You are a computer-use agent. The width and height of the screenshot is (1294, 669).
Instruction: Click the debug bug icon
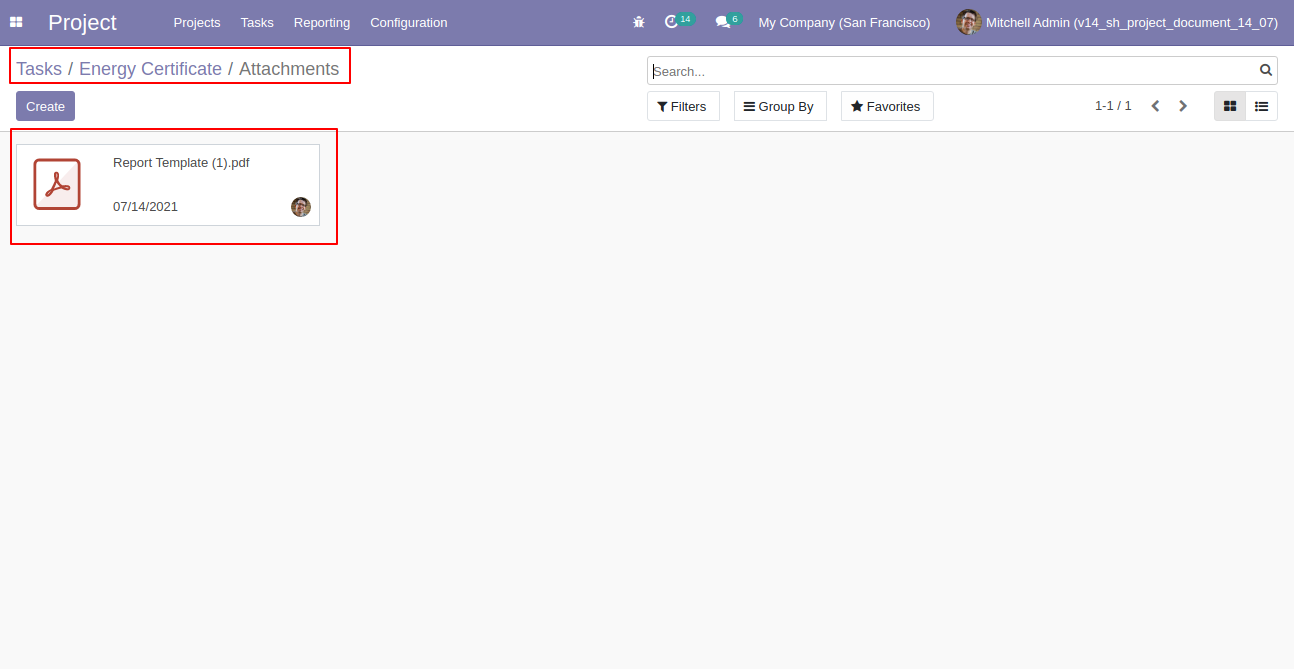coord(639,22)
